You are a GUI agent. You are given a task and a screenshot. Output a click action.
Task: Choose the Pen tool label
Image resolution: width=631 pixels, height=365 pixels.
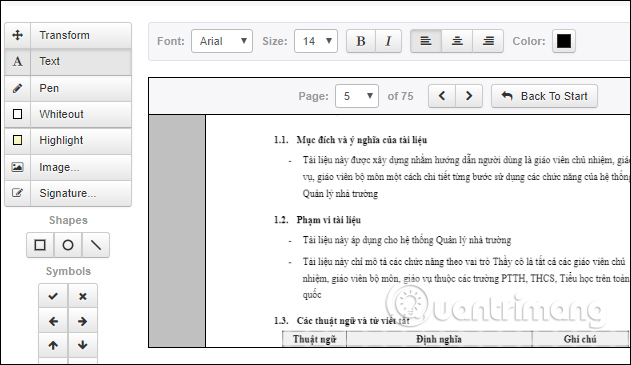click(x=49, y=88)
